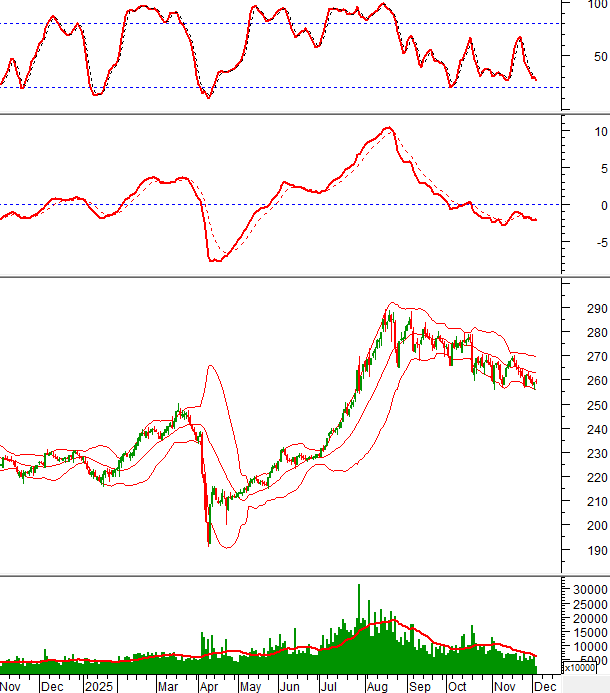This screenshot has width=610, height=693.
Task: Select the May label on time axis
Action: point(249,687)
